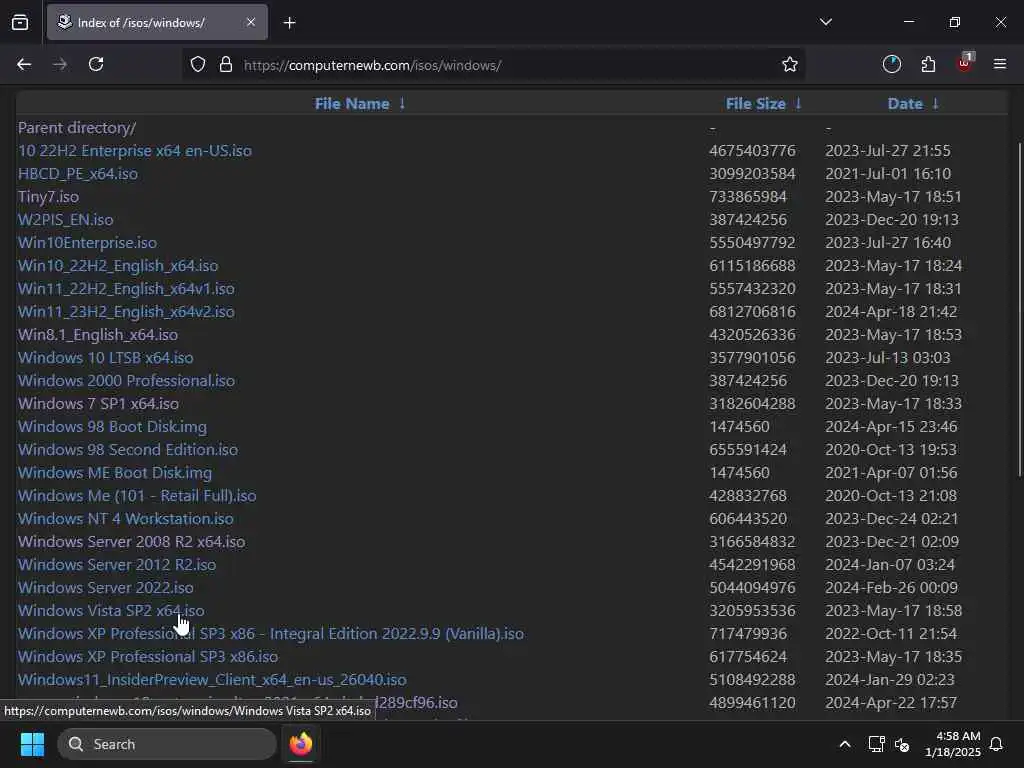The width and height of the screenshot is (1024, 768).
Task: Open Windows XP Integral Edition (Vanilla).iso
Action: [x=271, y=633]
